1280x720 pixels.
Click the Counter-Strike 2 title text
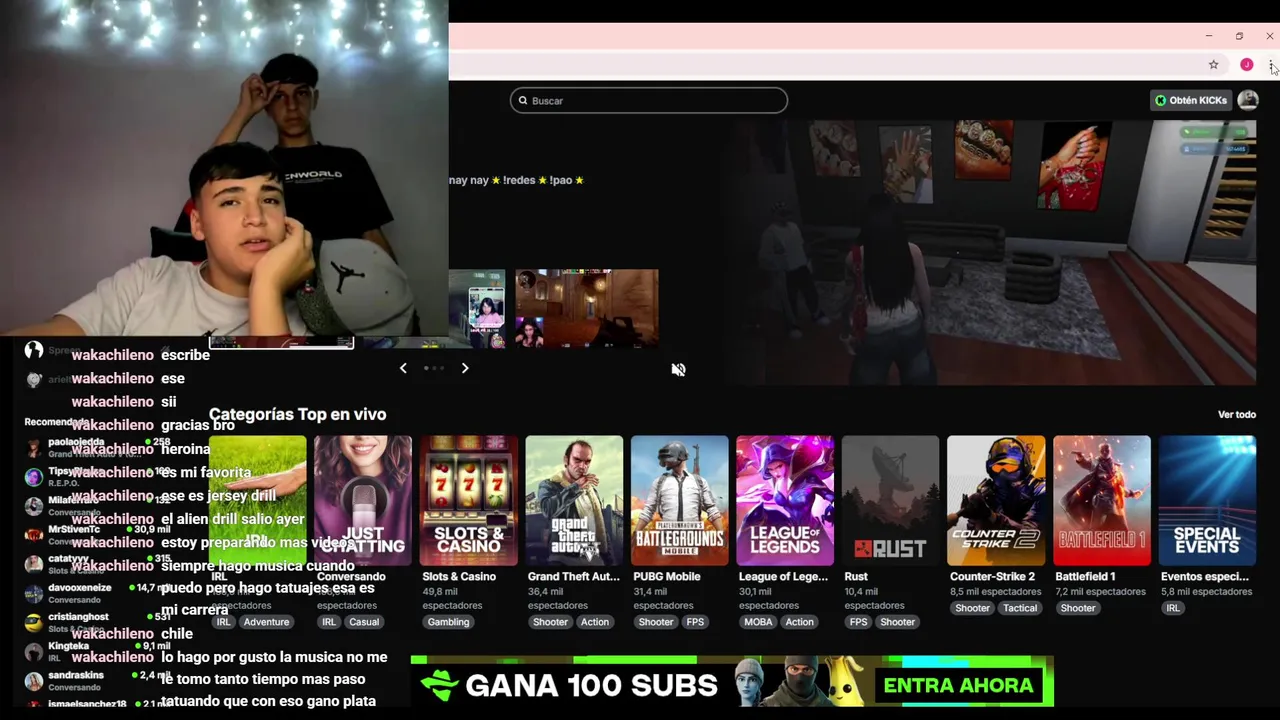coord(992,577)
